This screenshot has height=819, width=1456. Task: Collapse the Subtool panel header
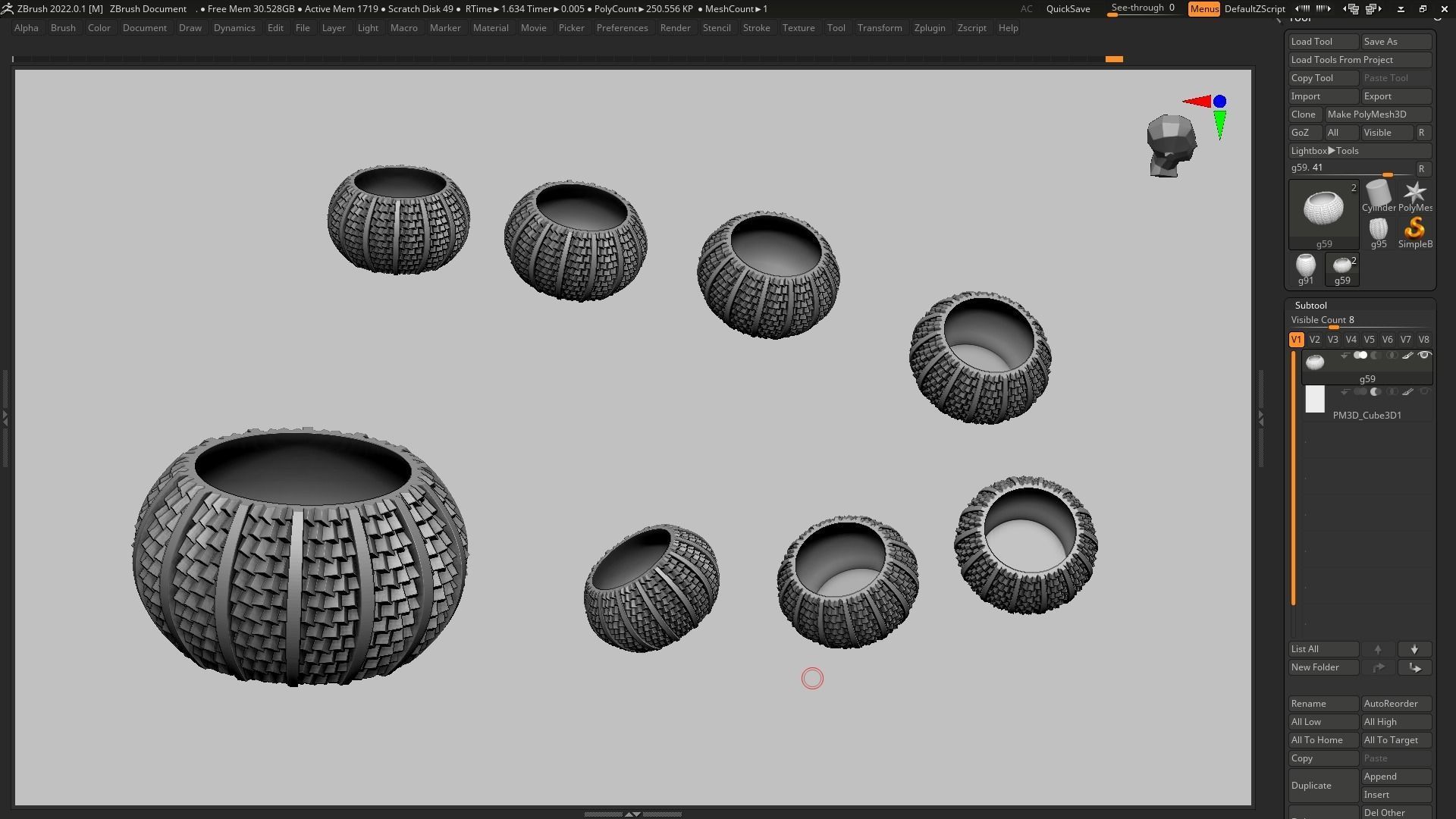click(1310, 306)
